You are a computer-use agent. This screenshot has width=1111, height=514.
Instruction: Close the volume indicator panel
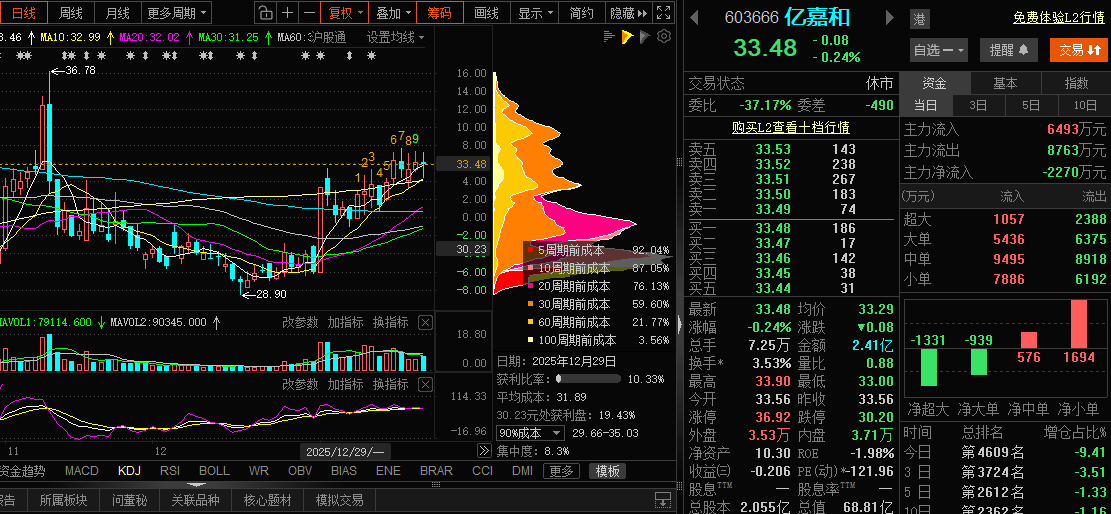coord(424,323)
